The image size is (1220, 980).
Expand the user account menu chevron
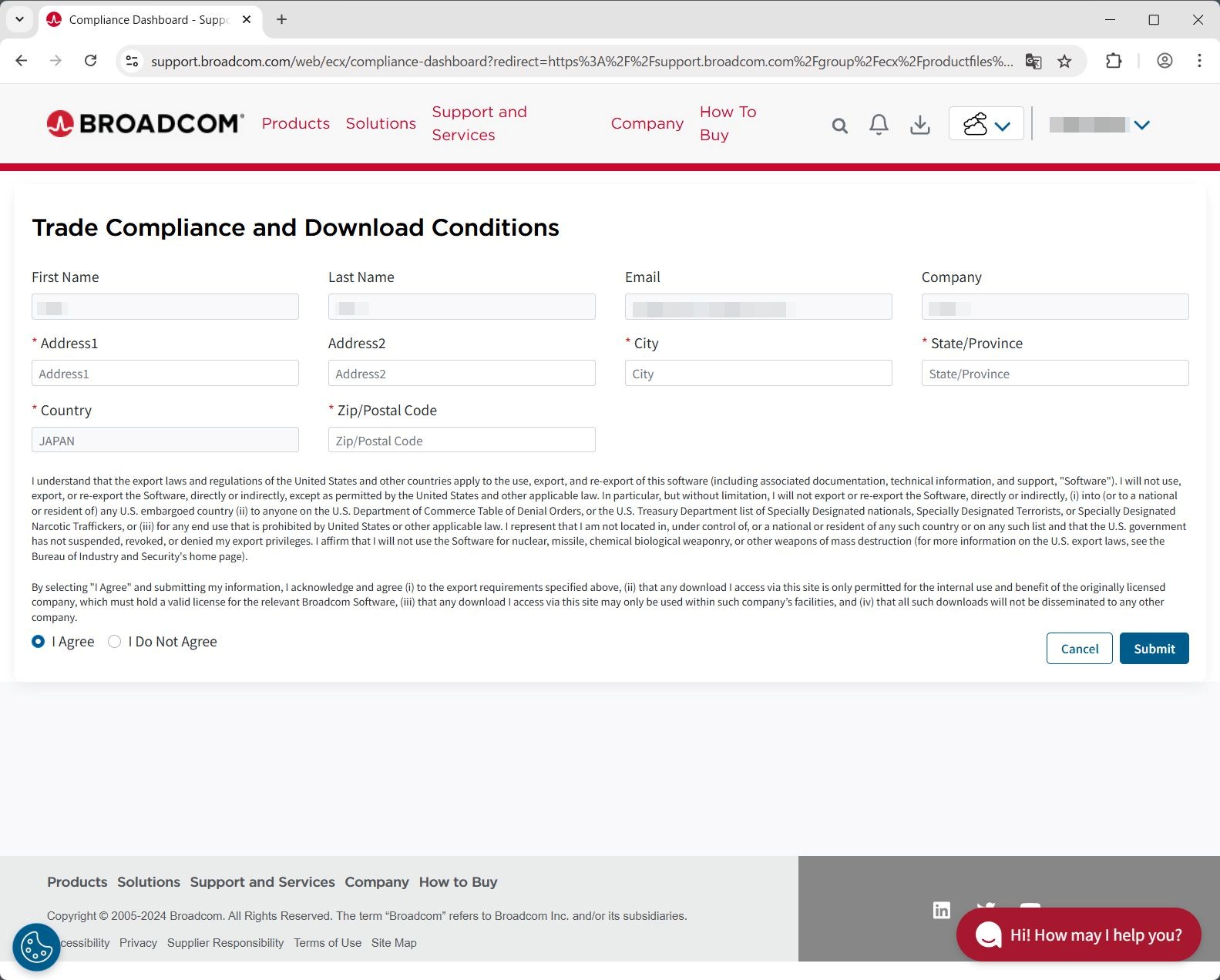[x=1142, y=125]
